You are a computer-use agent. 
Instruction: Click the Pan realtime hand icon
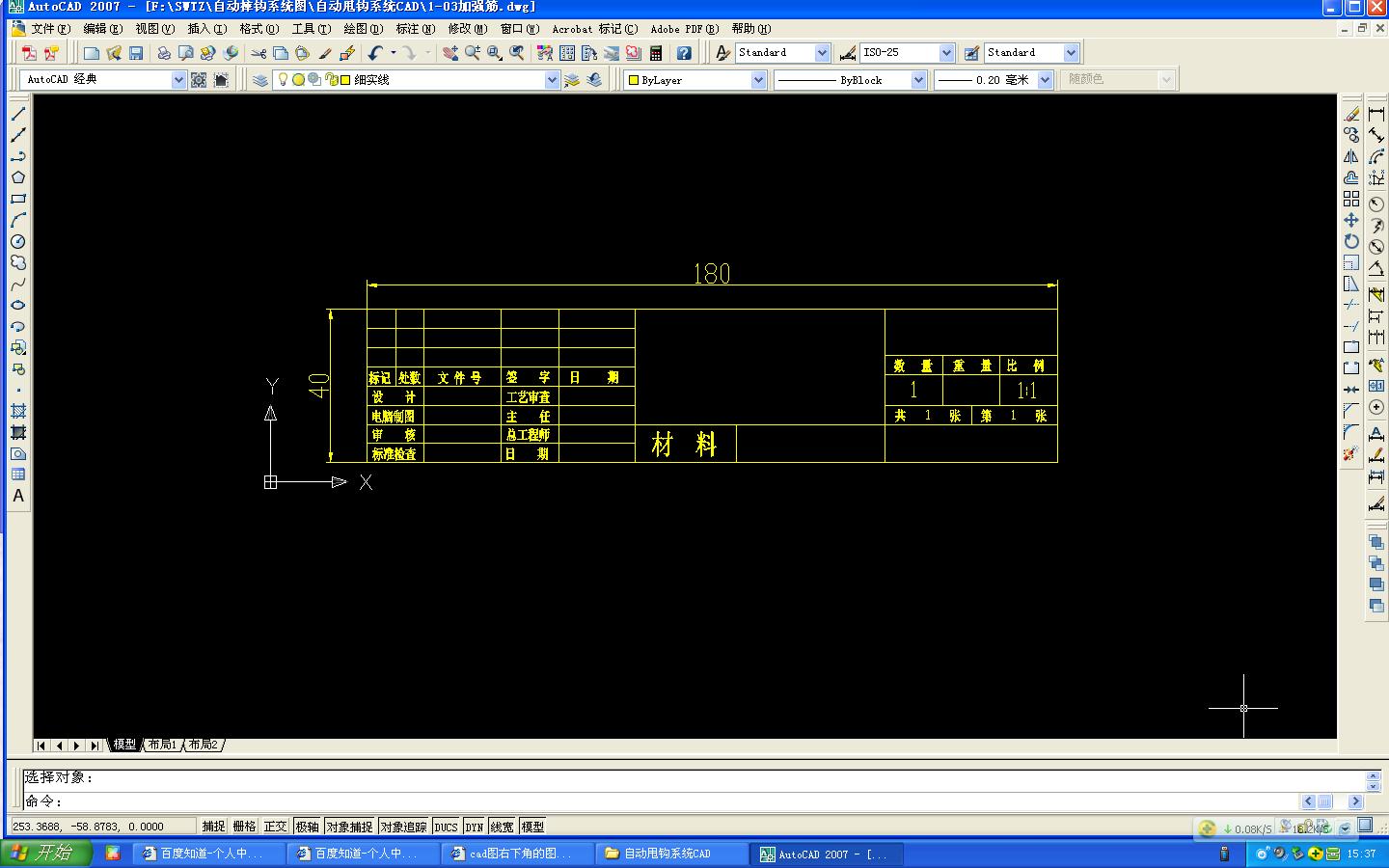click(450, 53)
